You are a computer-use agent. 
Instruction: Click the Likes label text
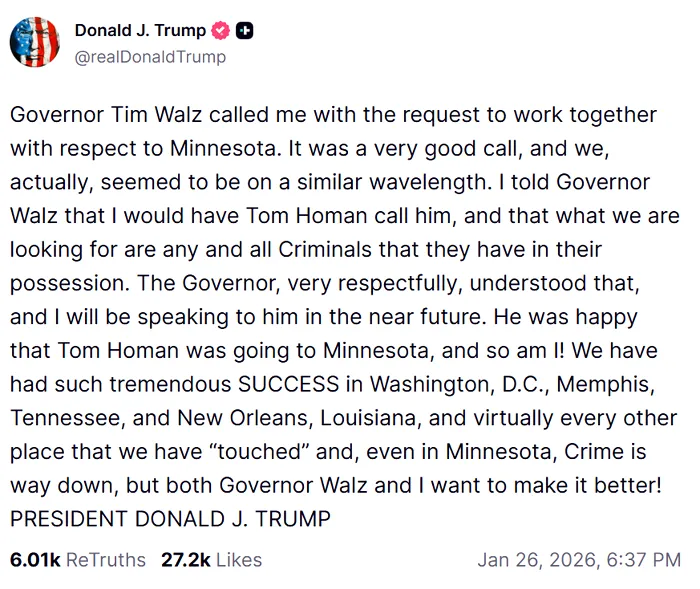pos(238,559)
